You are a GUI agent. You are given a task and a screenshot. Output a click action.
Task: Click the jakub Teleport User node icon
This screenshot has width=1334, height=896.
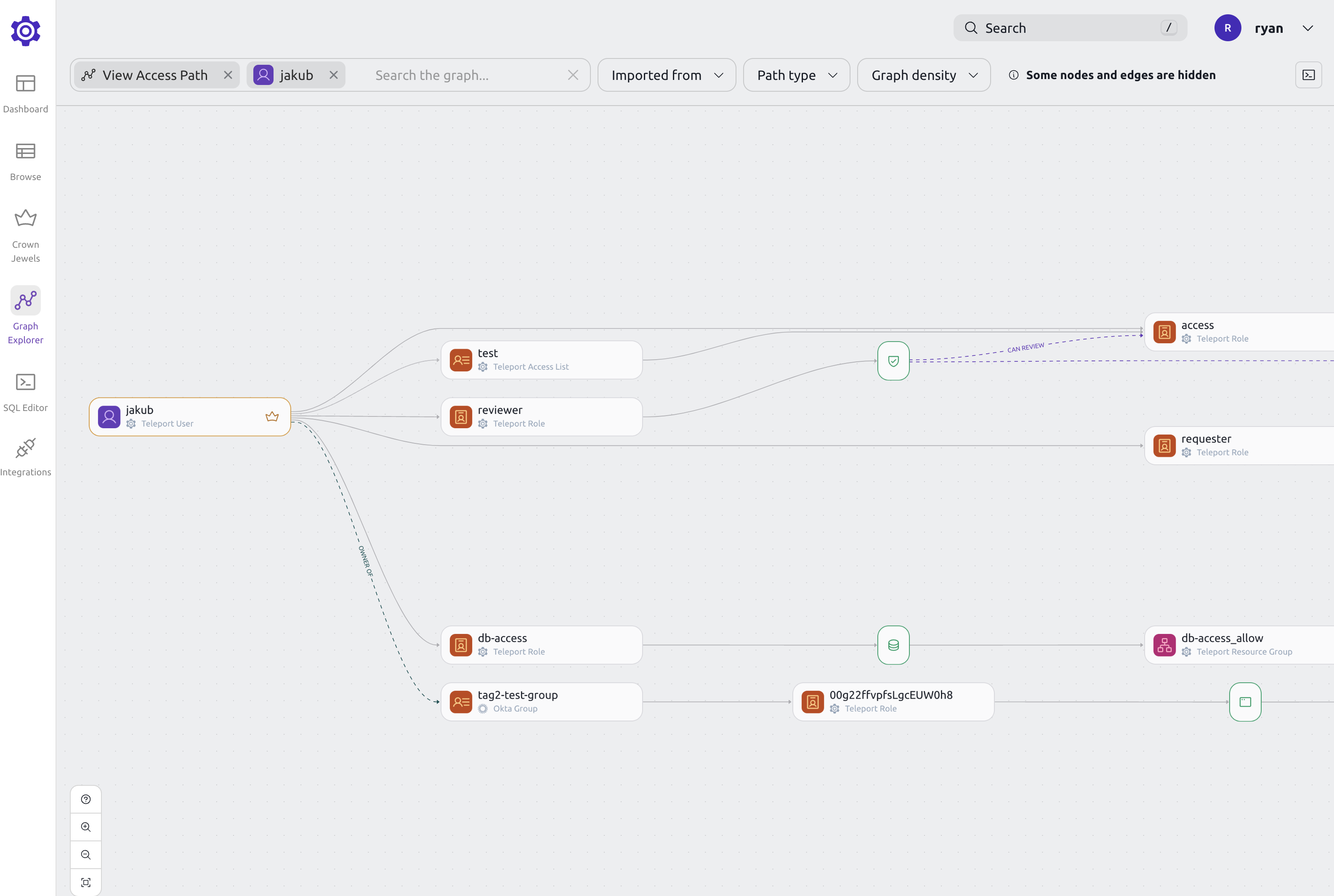click(108, 416)
